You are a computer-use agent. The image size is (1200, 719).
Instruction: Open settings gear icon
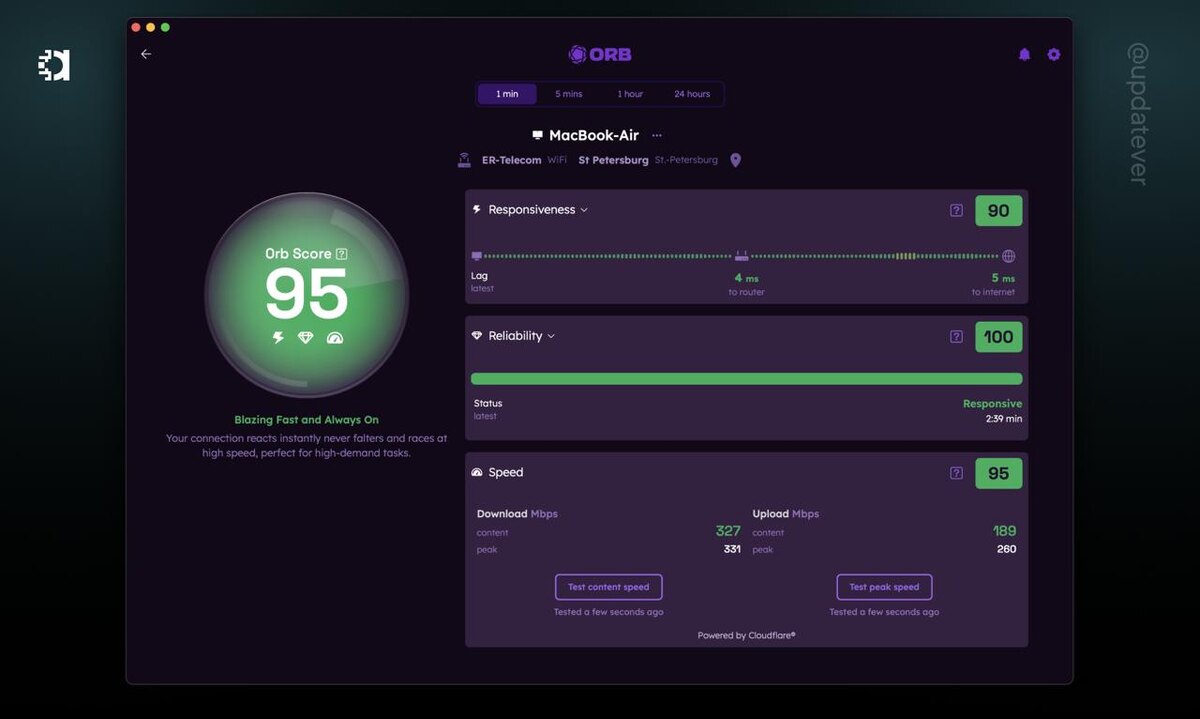[x=1053, y=55]
